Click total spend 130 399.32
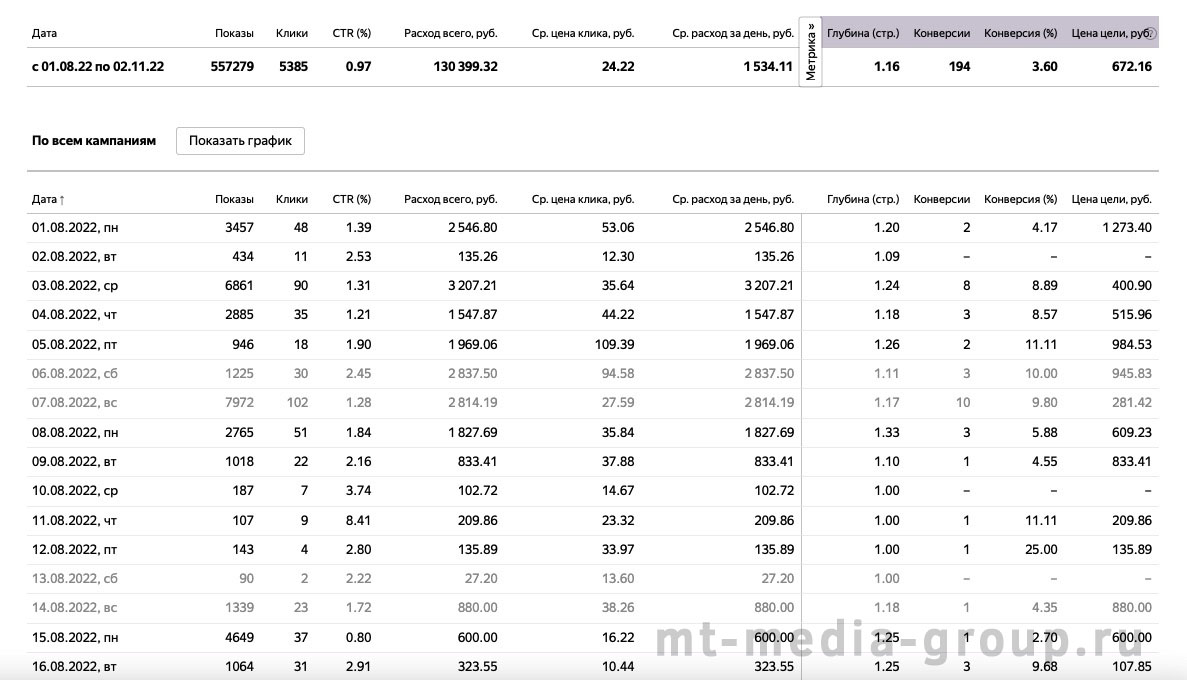1187x680 pixels. pyautogui.click(x=465, y=67)
